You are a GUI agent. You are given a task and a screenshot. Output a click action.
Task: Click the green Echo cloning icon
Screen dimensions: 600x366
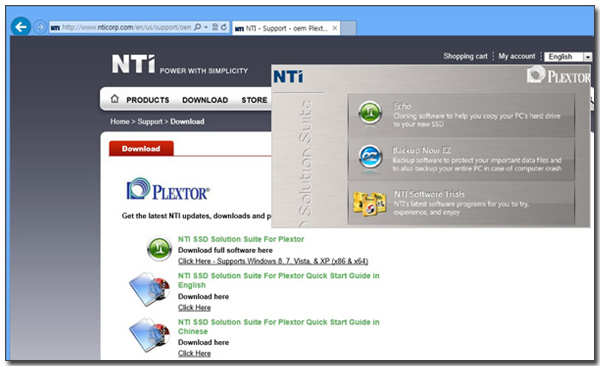click(x=370, y=113)
